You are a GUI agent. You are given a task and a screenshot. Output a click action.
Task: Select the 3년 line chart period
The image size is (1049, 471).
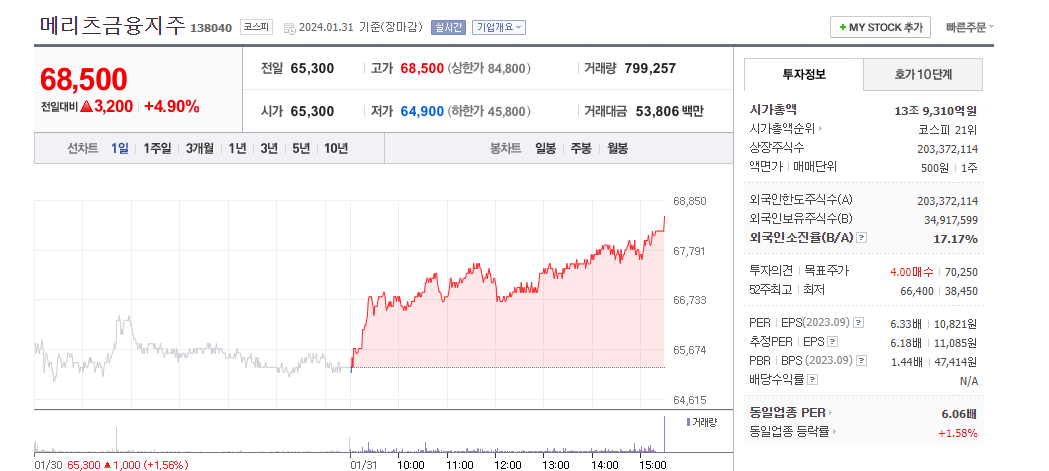[x=269, y=149]
